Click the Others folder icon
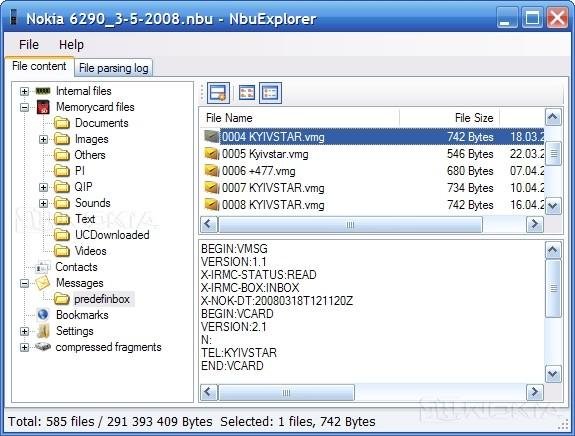Screen dimensions: 575x436 (62, 155)
